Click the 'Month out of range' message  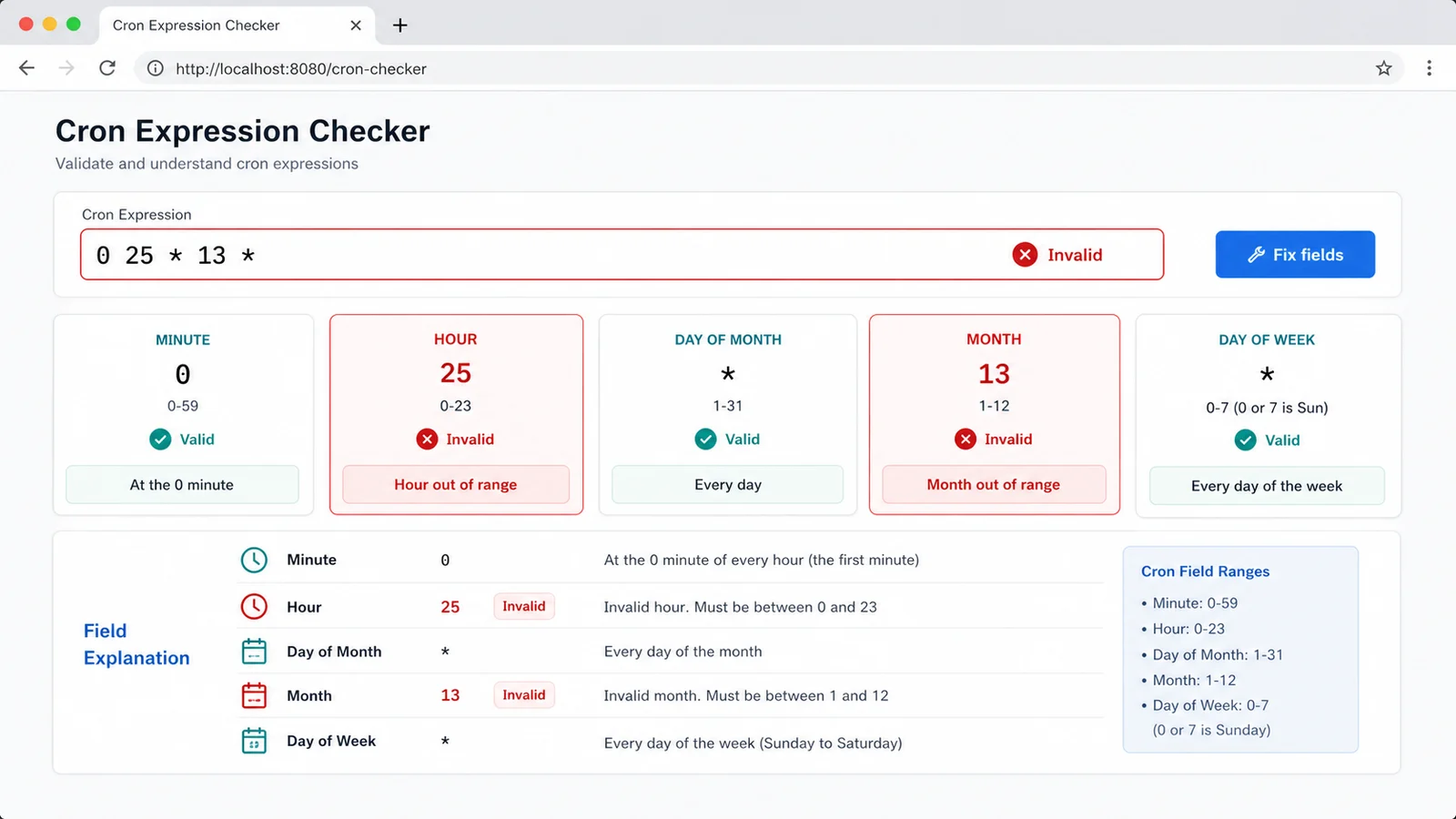(x=994, y=485)
